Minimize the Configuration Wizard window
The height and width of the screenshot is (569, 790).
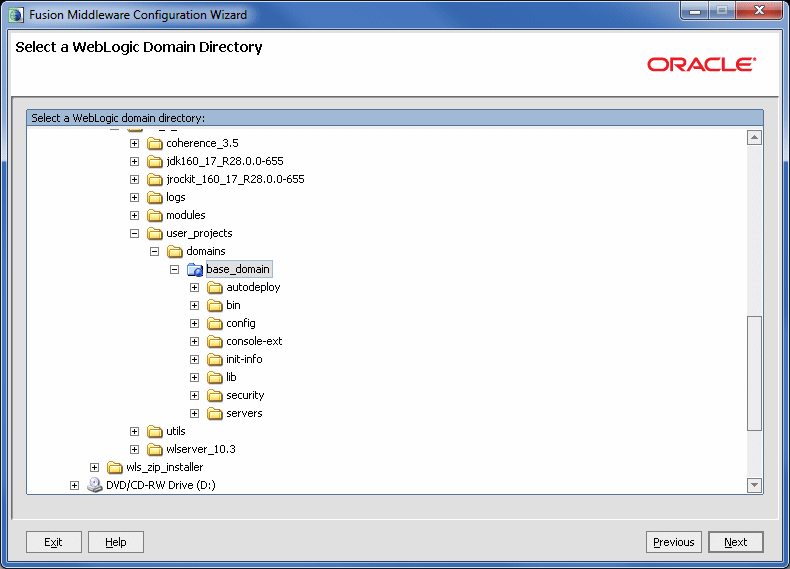coord(695,11)
